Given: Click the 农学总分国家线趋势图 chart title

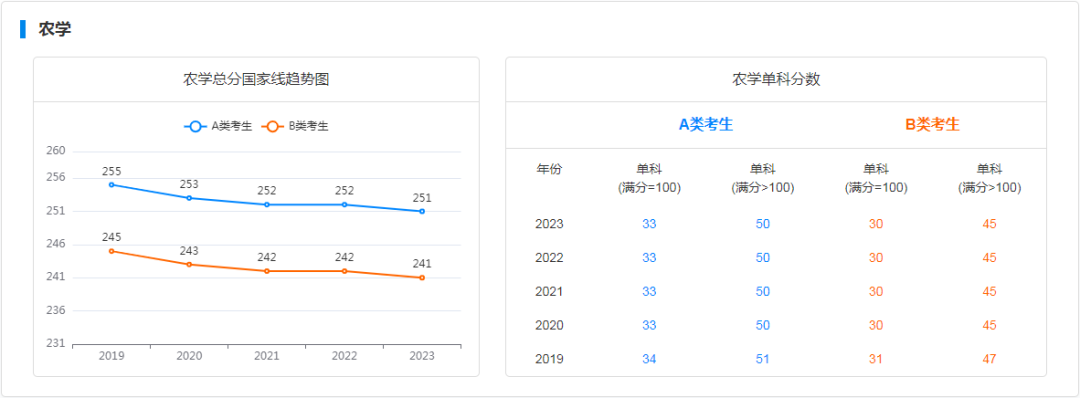Looking at the screenshot, I should tap(256, 79).
